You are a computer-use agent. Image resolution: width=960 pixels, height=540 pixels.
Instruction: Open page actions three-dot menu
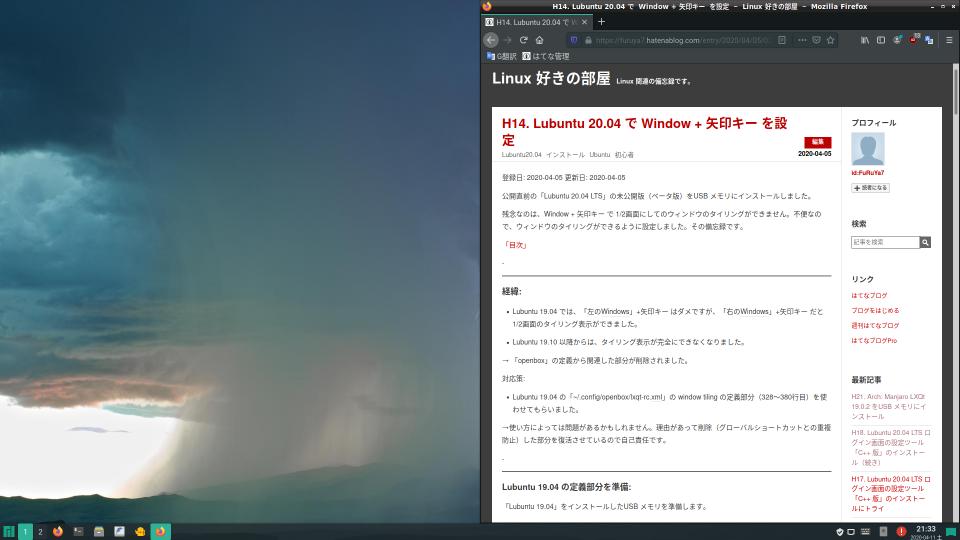click(802, 40)
